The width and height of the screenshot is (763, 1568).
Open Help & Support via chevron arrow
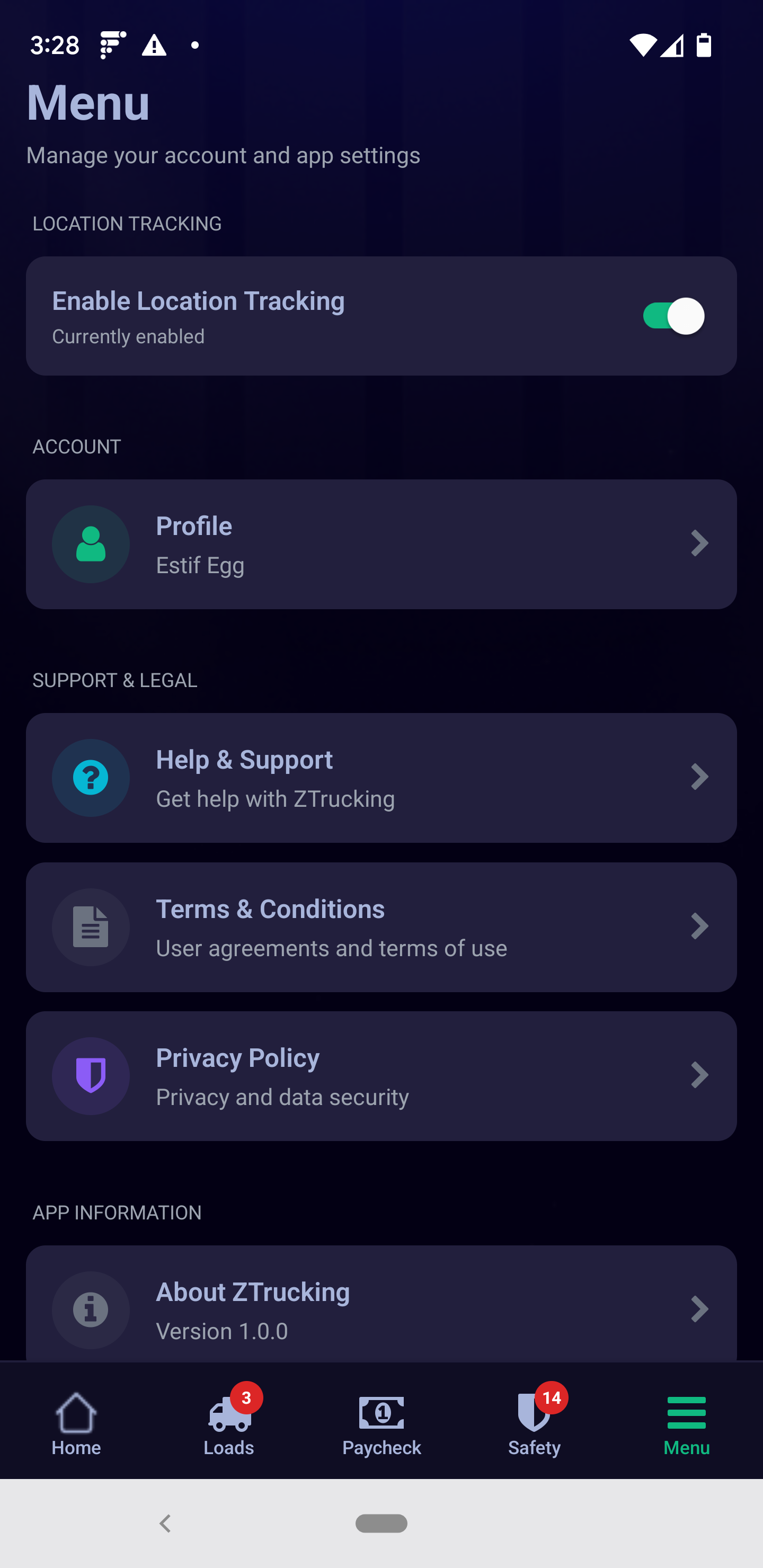[699, 777]
